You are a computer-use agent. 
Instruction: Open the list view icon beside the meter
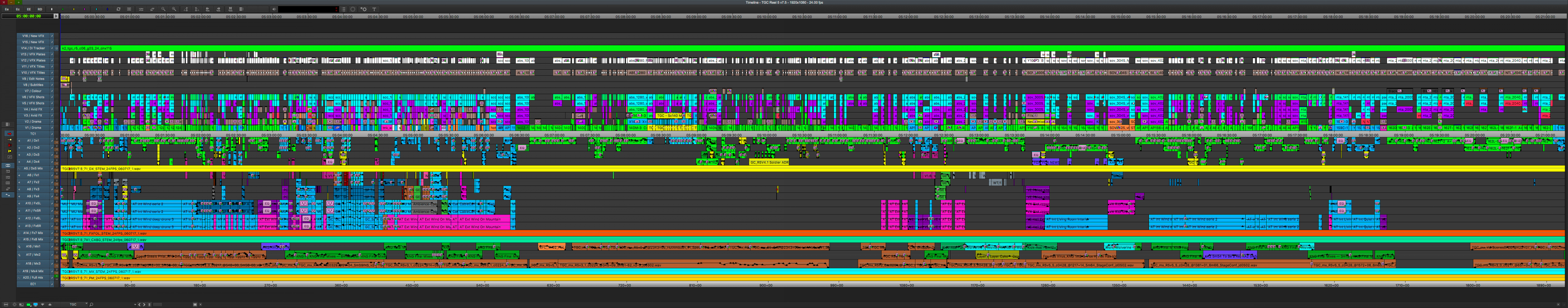coord(343,9)
